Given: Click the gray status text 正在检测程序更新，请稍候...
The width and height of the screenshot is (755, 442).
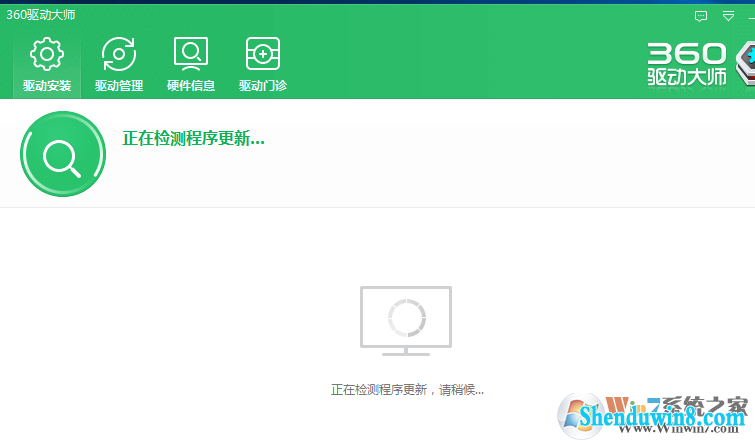Looking at the screenshot, I should tap(407, 390).
